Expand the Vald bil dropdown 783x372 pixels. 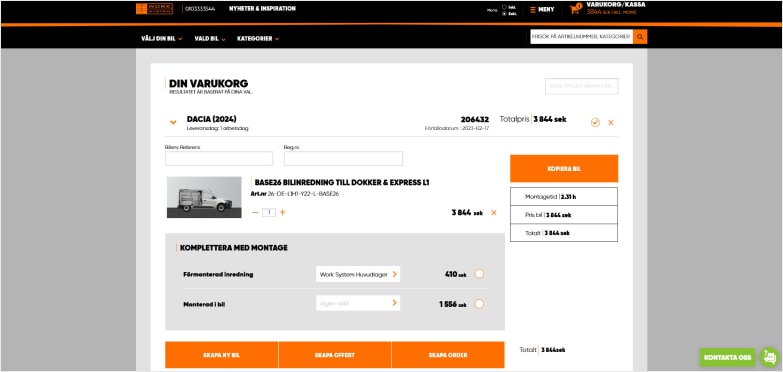210,38
